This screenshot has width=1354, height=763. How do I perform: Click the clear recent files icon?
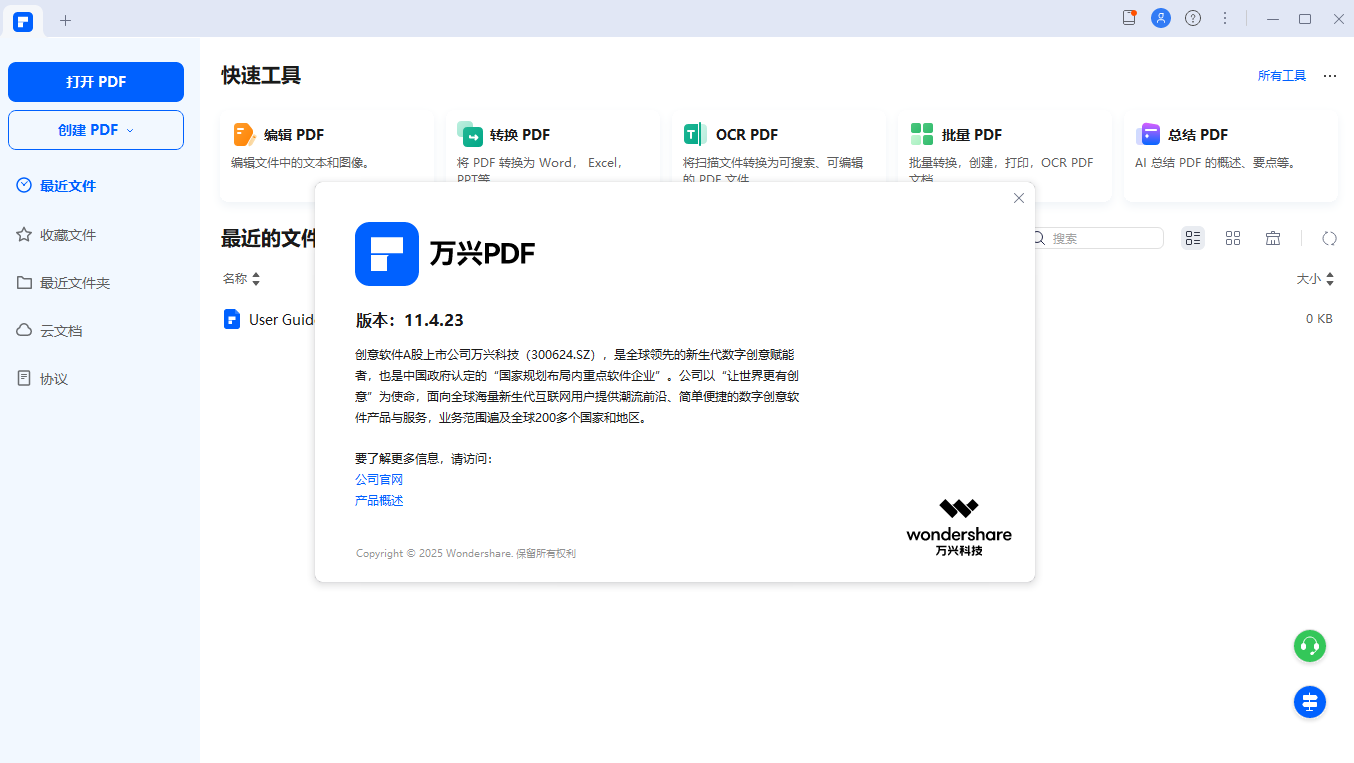[1273, 238]
